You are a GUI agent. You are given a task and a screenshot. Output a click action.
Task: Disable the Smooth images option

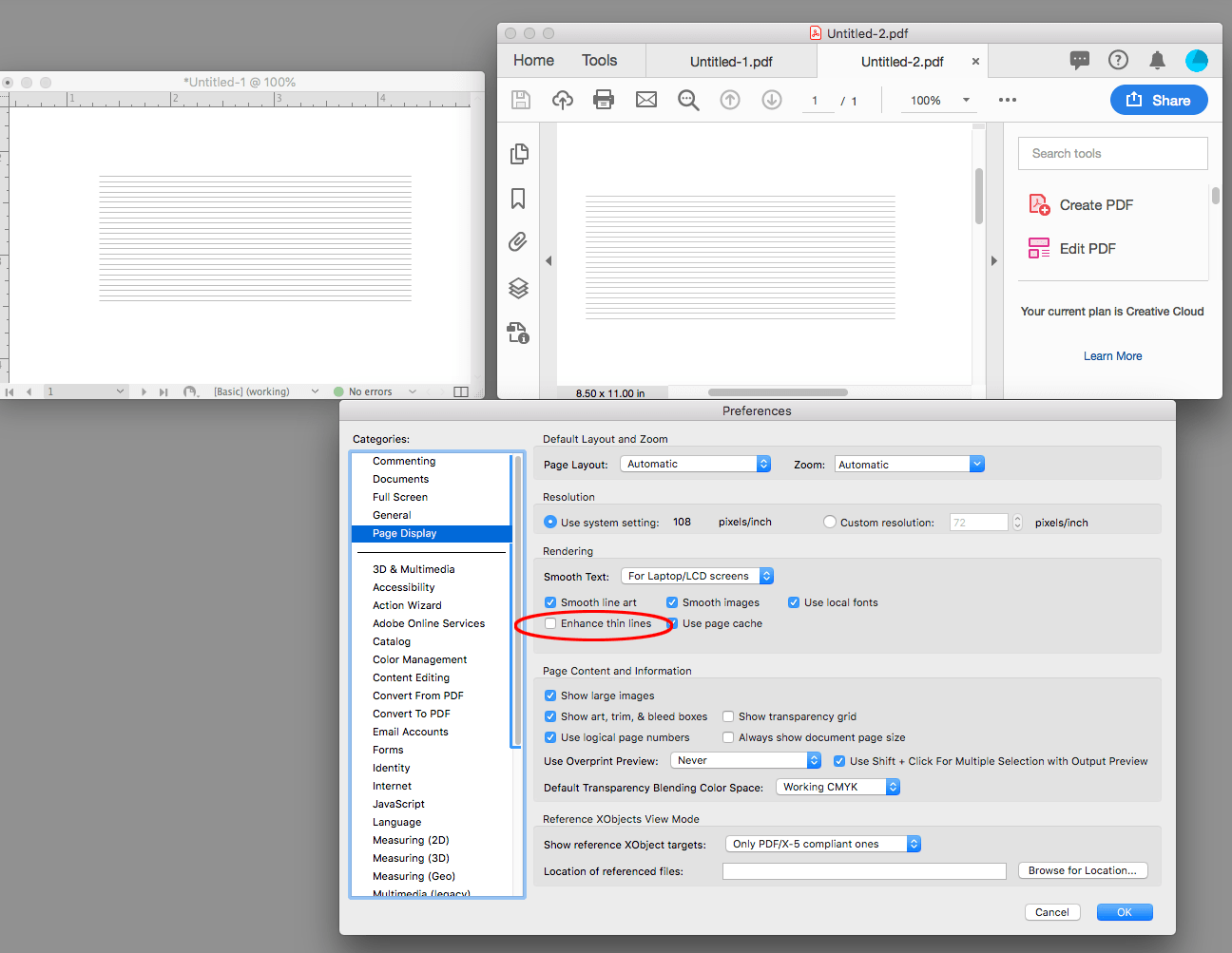672,602
